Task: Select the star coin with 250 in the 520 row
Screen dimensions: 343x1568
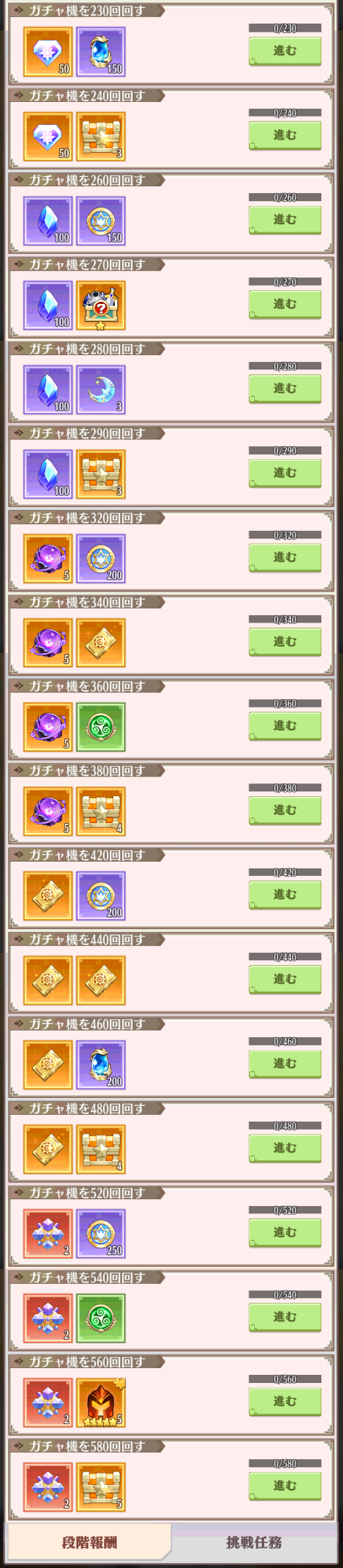Action: (x=101, y=1233)
